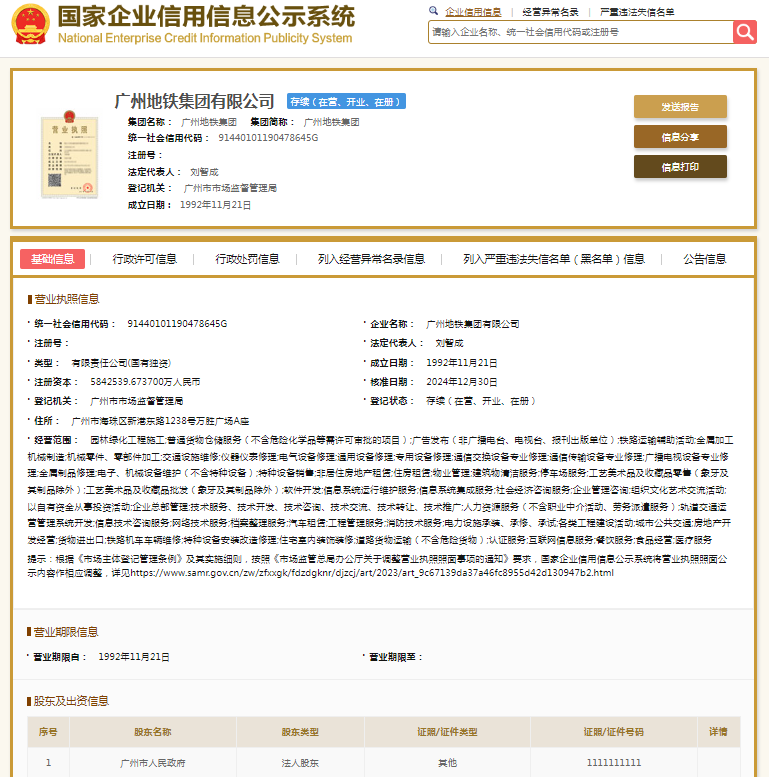Type in the enterprise name search field
The width and height of the screenshot is (769, 777).
pos(580,32)
